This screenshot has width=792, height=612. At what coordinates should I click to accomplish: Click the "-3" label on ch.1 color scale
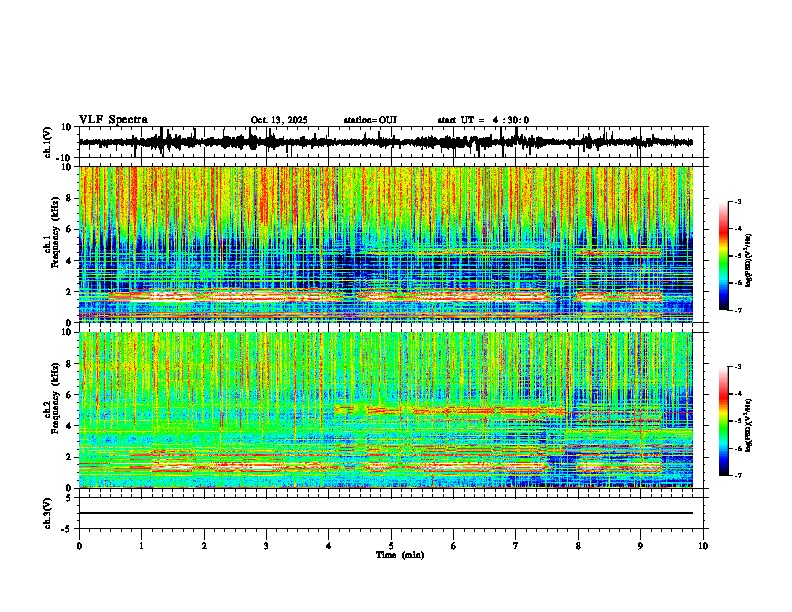pos(737,201)
